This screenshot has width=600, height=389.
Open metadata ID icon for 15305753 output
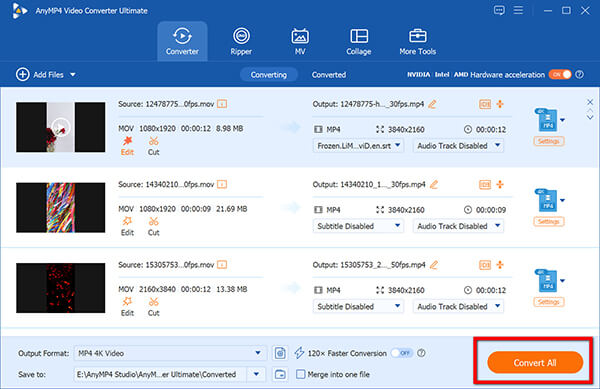pos(485,265)
